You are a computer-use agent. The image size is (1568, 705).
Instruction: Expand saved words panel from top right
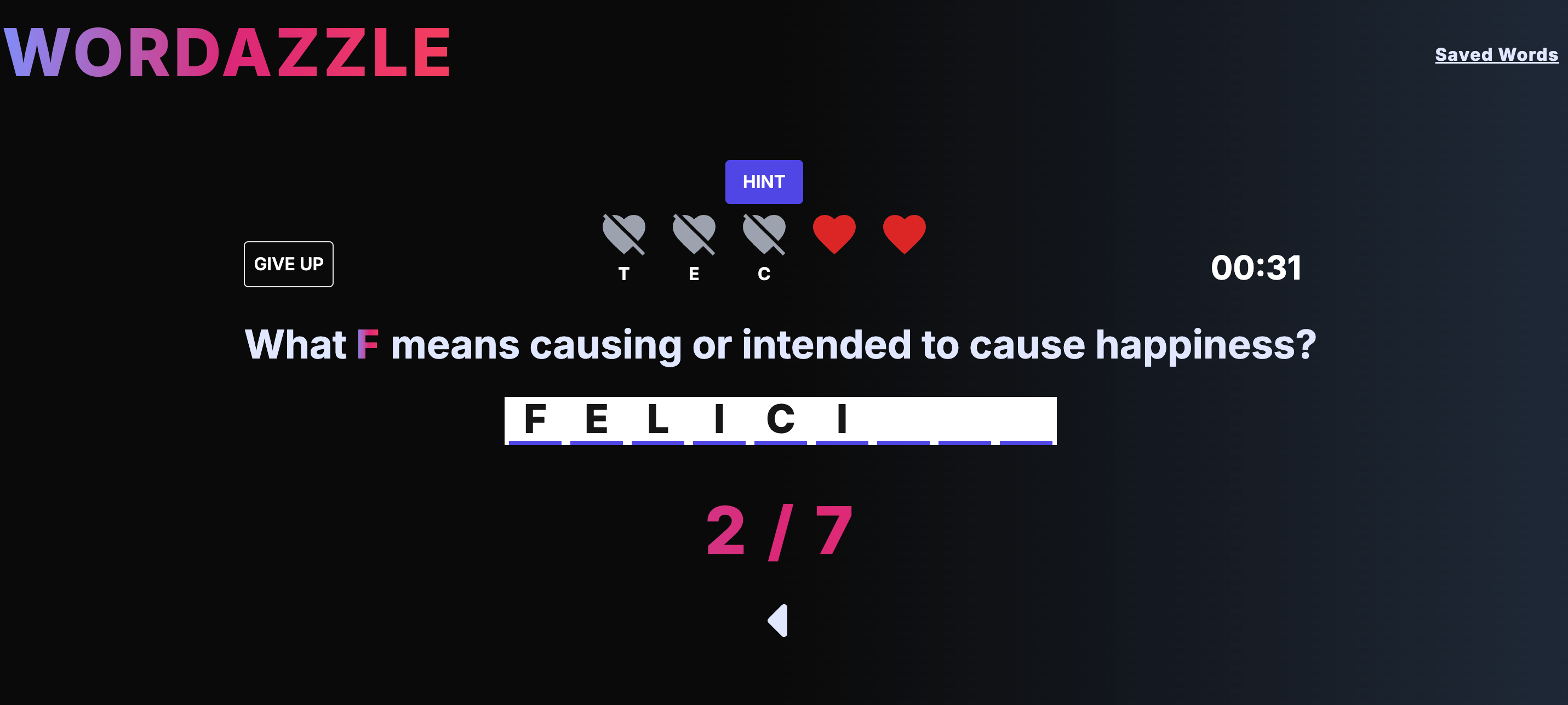click(x=1491, y=54)
